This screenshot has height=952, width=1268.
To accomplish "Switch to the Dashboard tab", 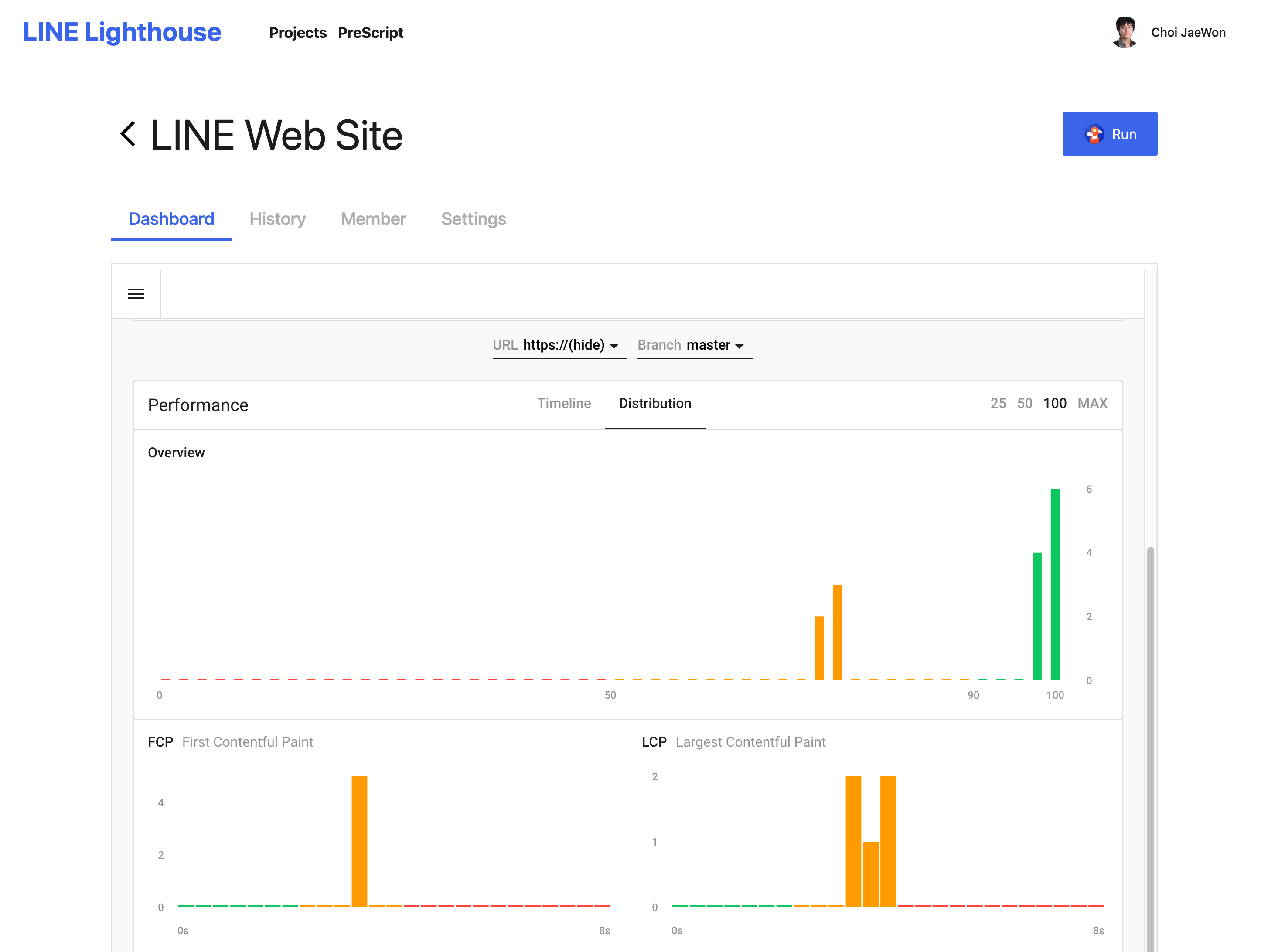I will tap(171, 219).
